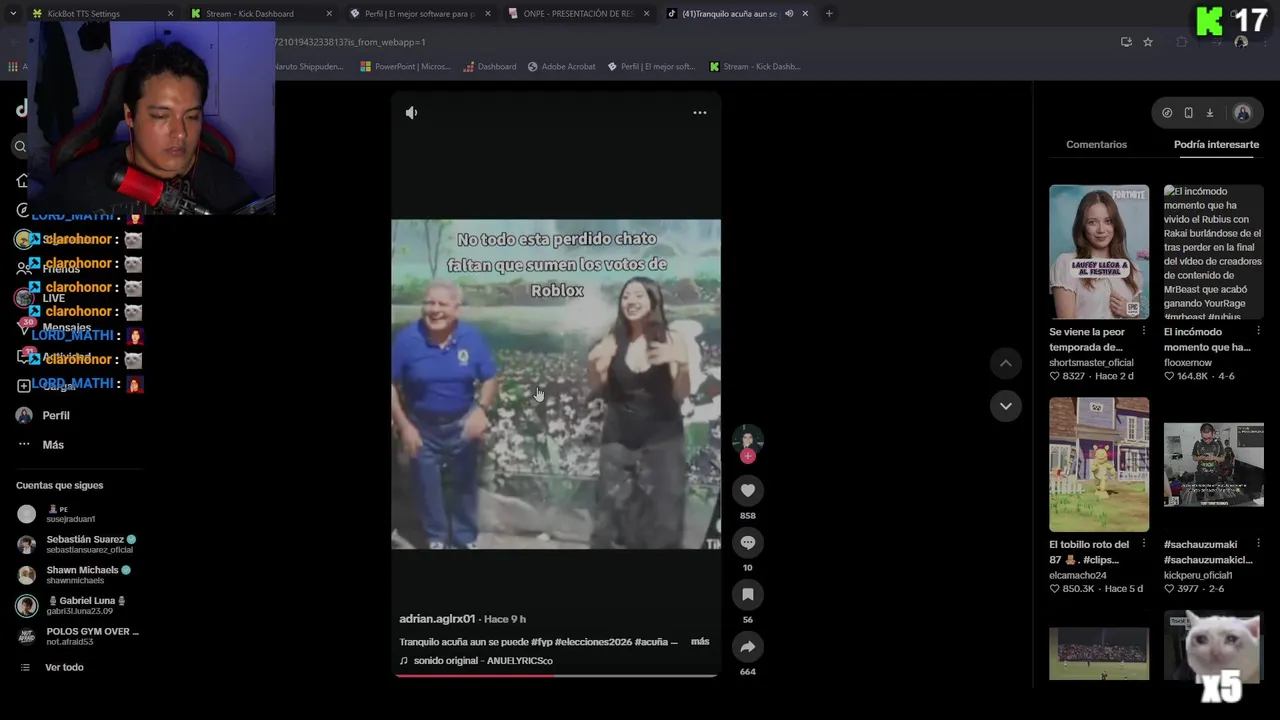Open the Chrome profile avatar in the toolbar
The image size is (1280, 720).
tap(1241, 42)
